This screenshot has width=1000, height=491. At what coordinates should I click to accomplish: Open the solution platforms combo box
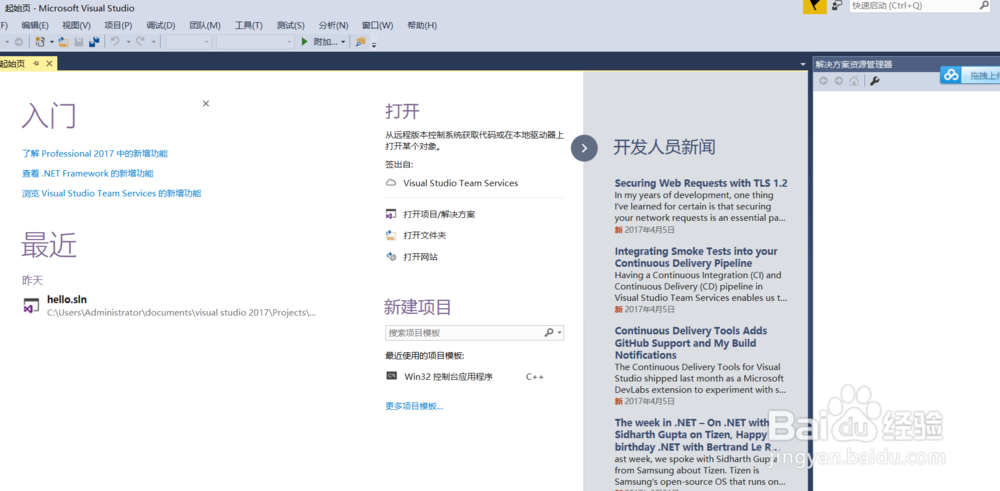(255, 41)
